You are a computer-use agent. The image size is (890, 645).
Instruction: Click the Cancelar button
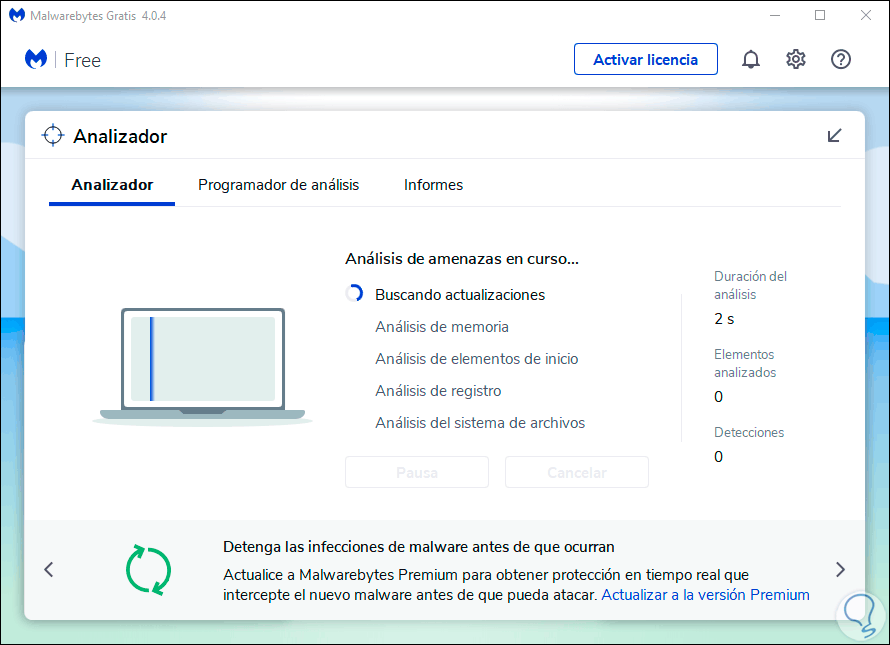(x=577, y=472)
